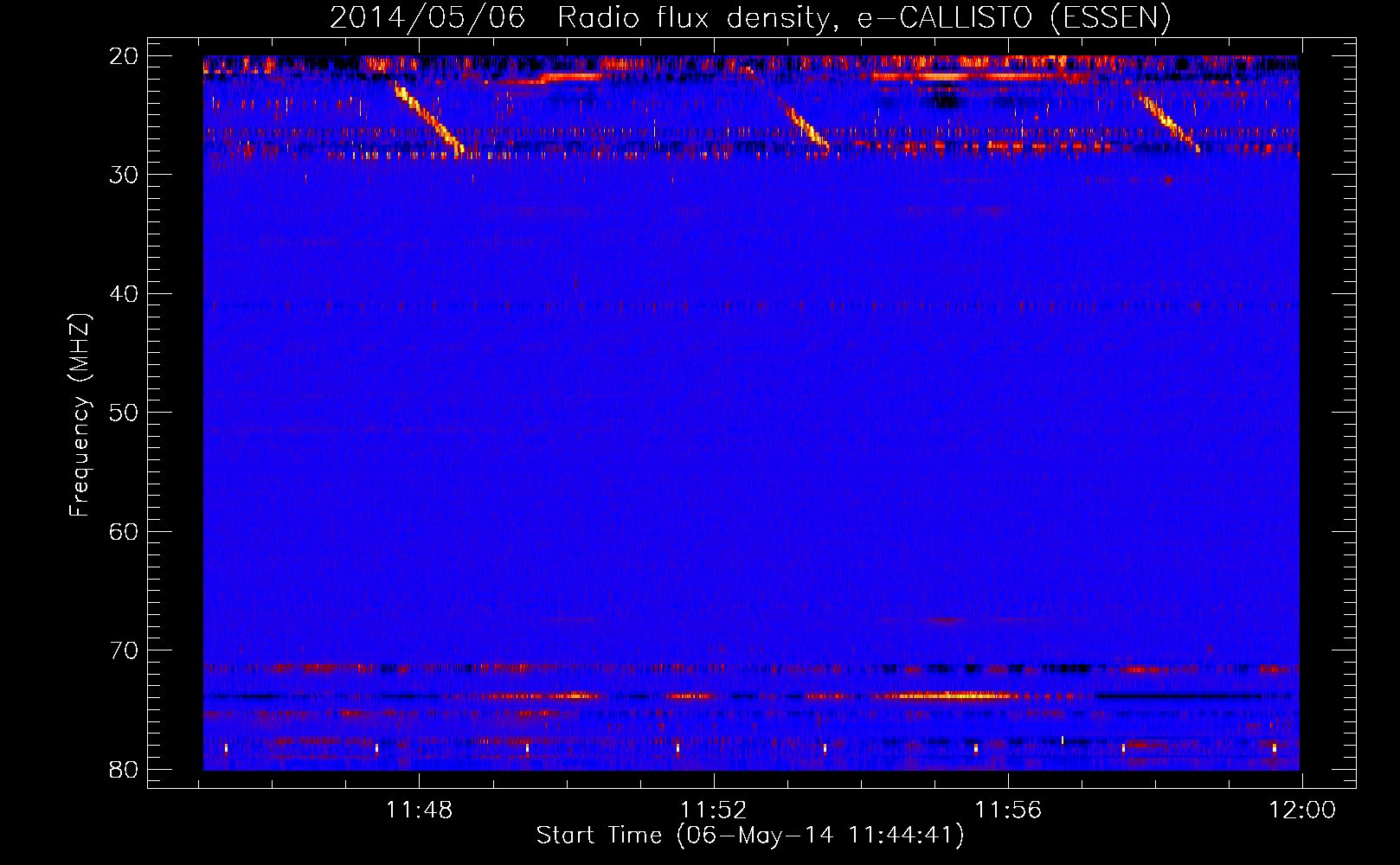Click the 60 frequency tick label
Image resolution: width=1400 pixels, height=865 pixels.
click(124, 531)
